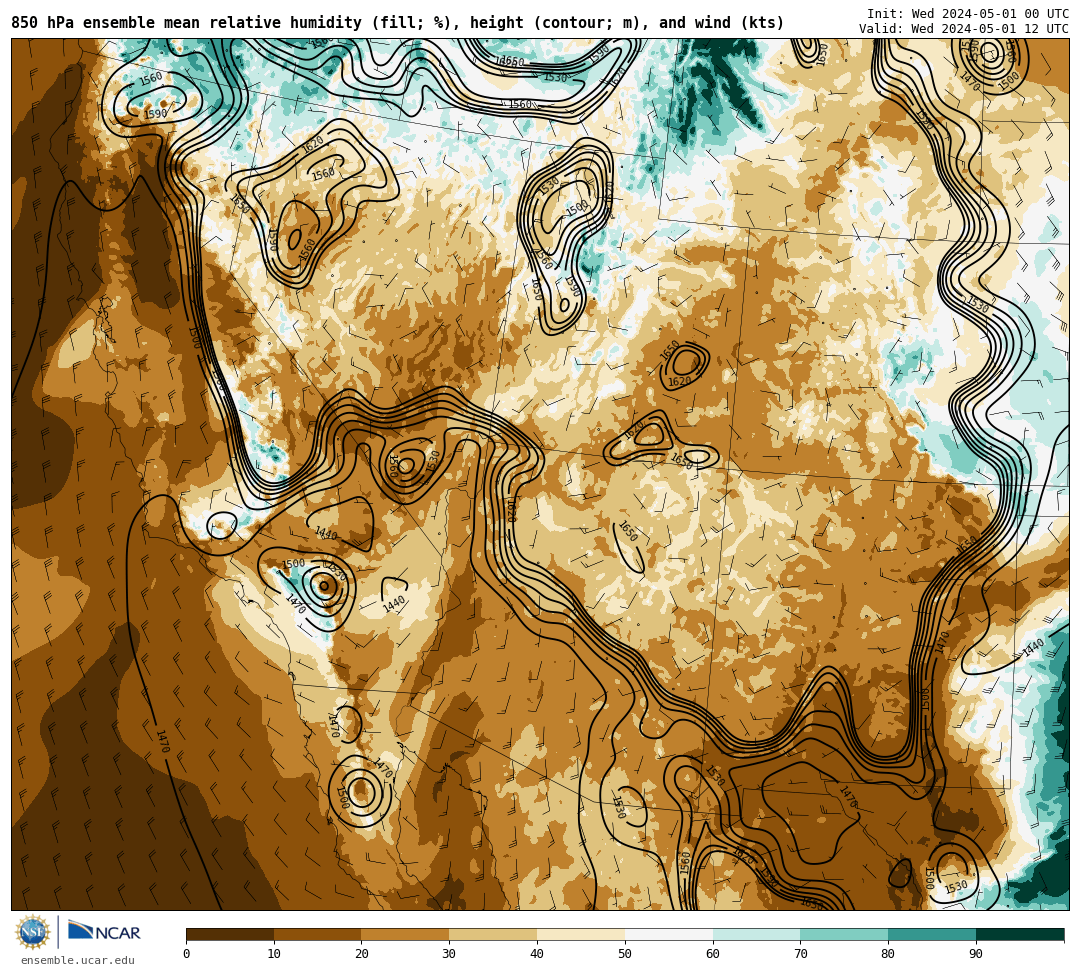Pick the teal 70–80% colorbar segment
The image size is (1080, 973).
tap(844, 934)
